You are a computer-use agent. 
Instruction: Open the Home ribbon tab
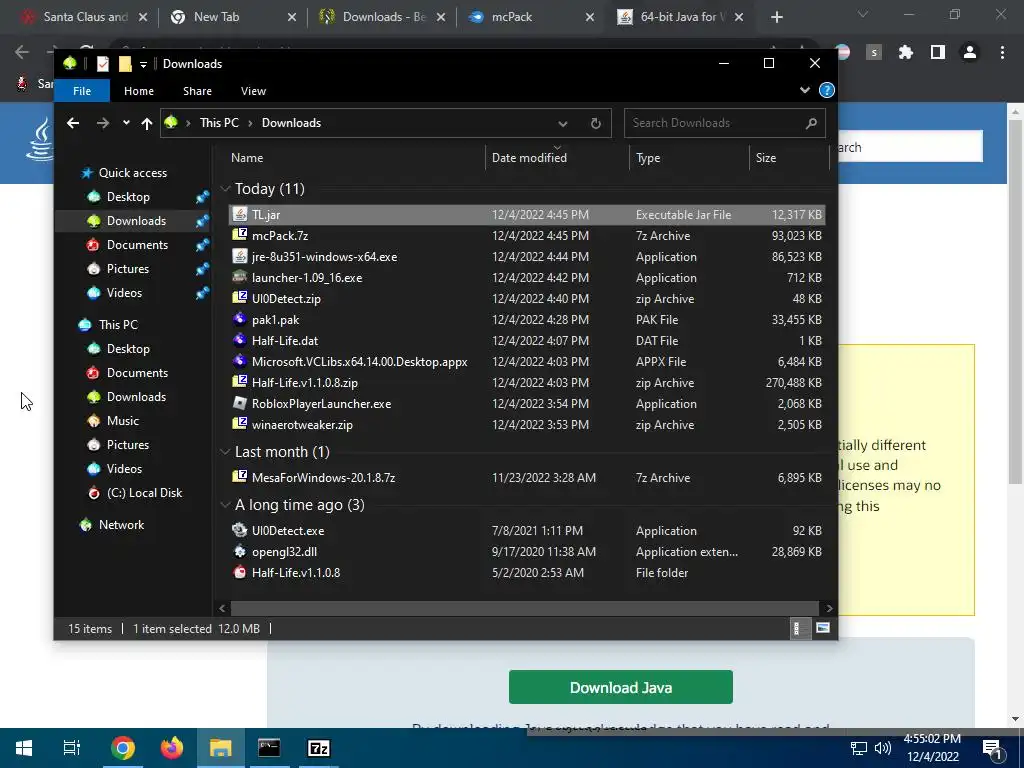(139, 91)
